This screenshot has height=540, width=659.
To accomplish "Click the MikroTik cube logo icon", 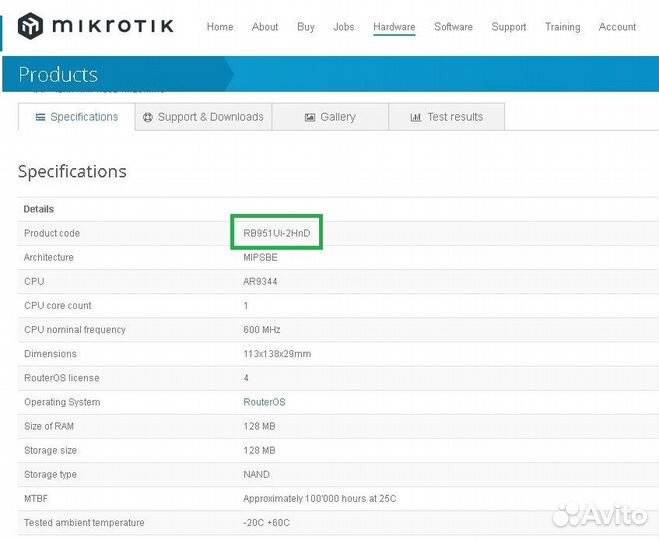I will [30, 26].
